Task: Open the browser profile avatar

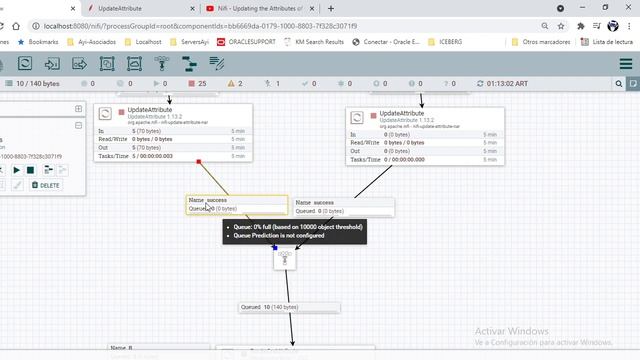Action: pos(613,26)
